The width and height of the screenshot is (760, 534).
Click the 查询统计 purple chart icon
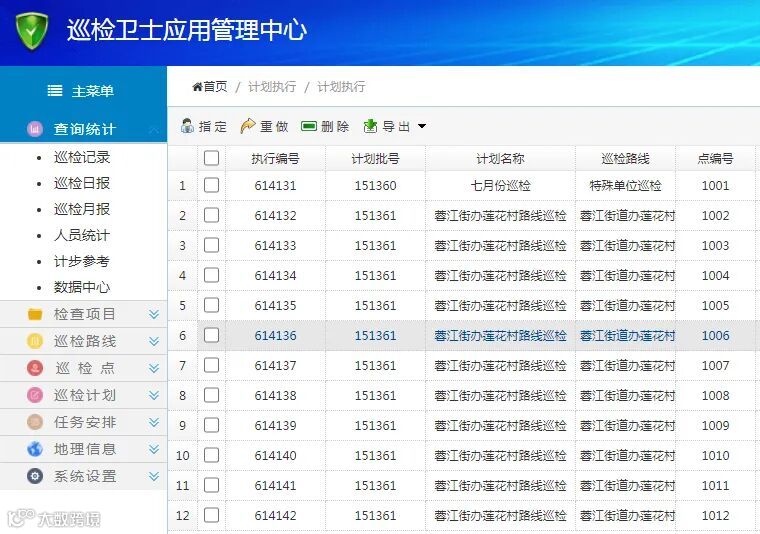pyautogui.click(x=35, y=129)
